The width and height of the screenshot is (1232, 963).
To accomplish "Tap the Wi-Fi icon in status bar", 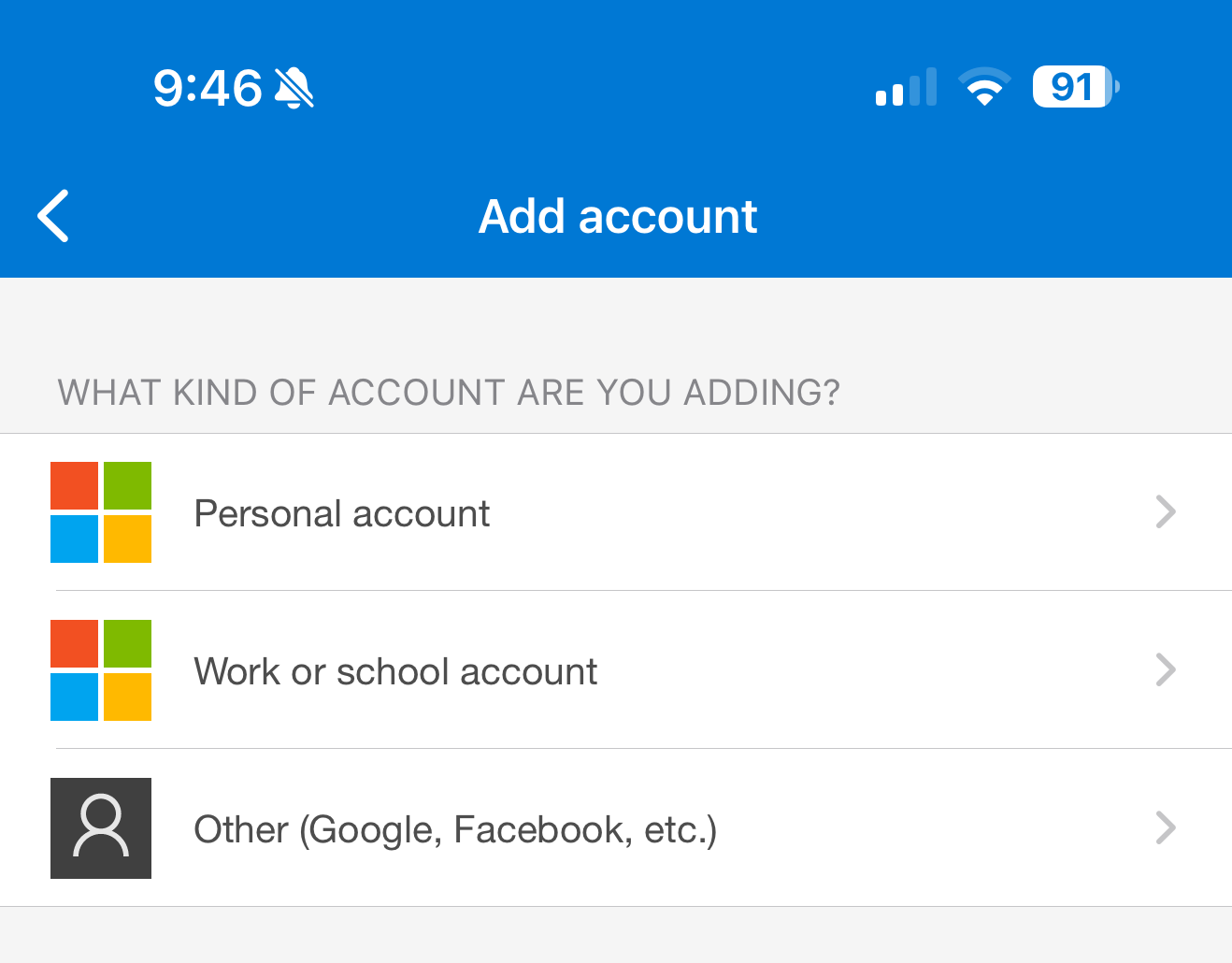I will pyautogui.click(x=984, y=87).
